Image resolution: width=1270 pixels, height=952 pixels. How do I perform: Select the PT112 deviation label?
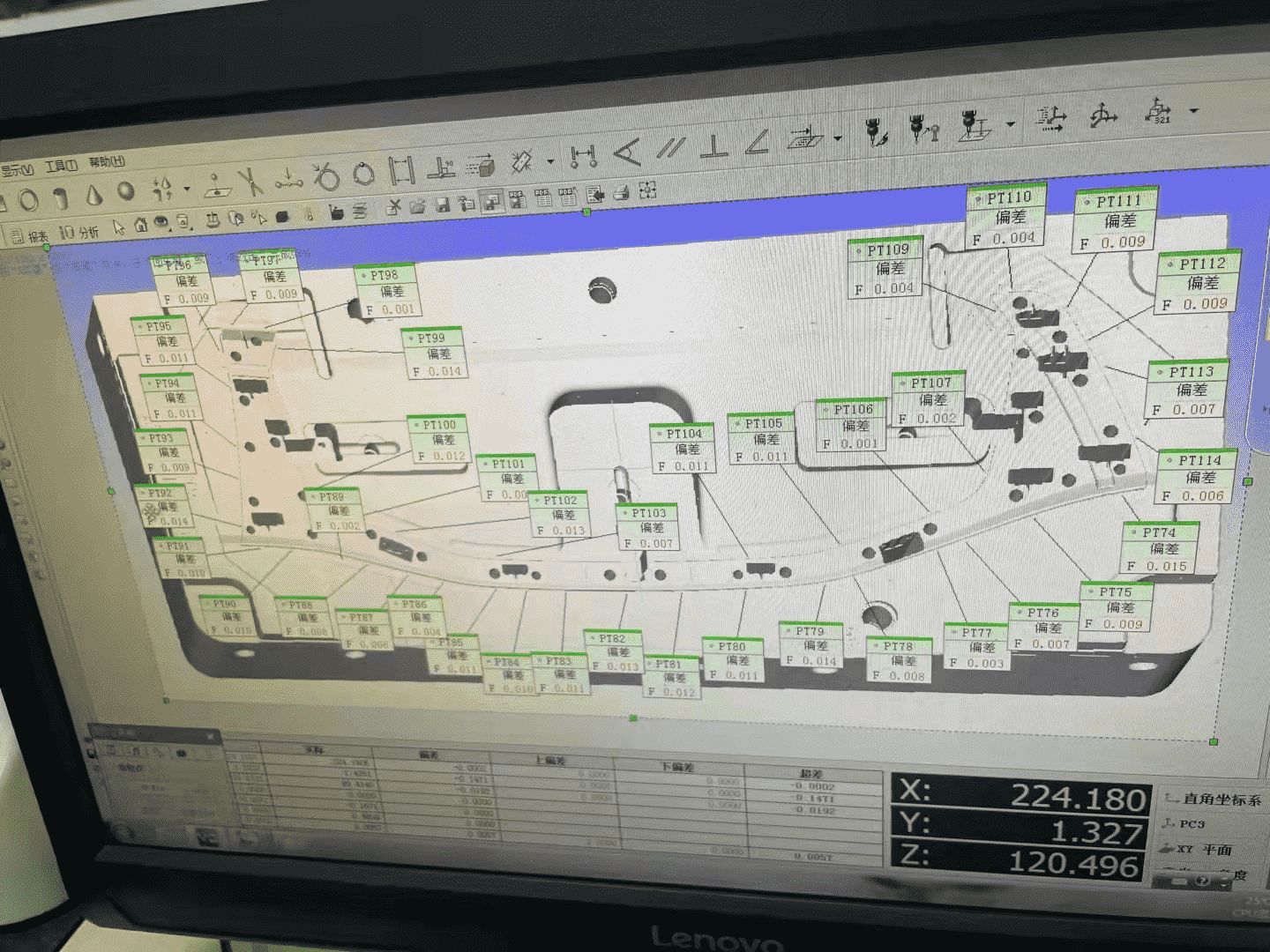pos(1199,283)
